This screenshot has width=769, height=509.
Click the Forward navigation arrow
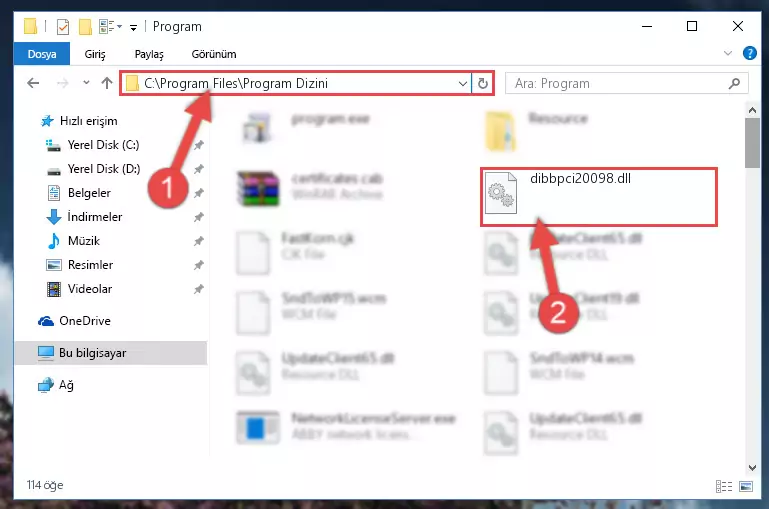pyautogui.click(x=62, y=83)
